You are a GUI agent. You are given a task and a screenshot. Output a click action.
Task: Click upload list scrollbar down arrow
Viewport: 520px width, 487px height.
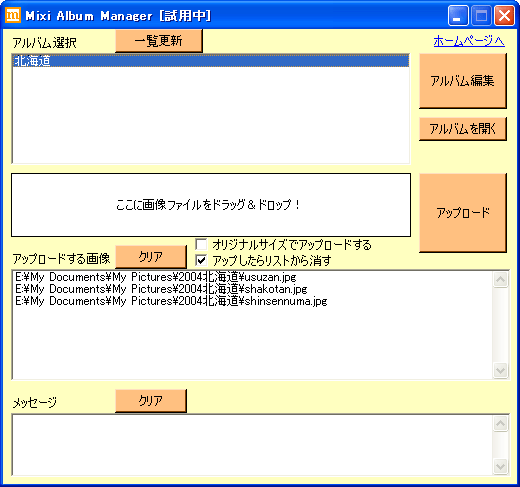(x=500, y=370)
